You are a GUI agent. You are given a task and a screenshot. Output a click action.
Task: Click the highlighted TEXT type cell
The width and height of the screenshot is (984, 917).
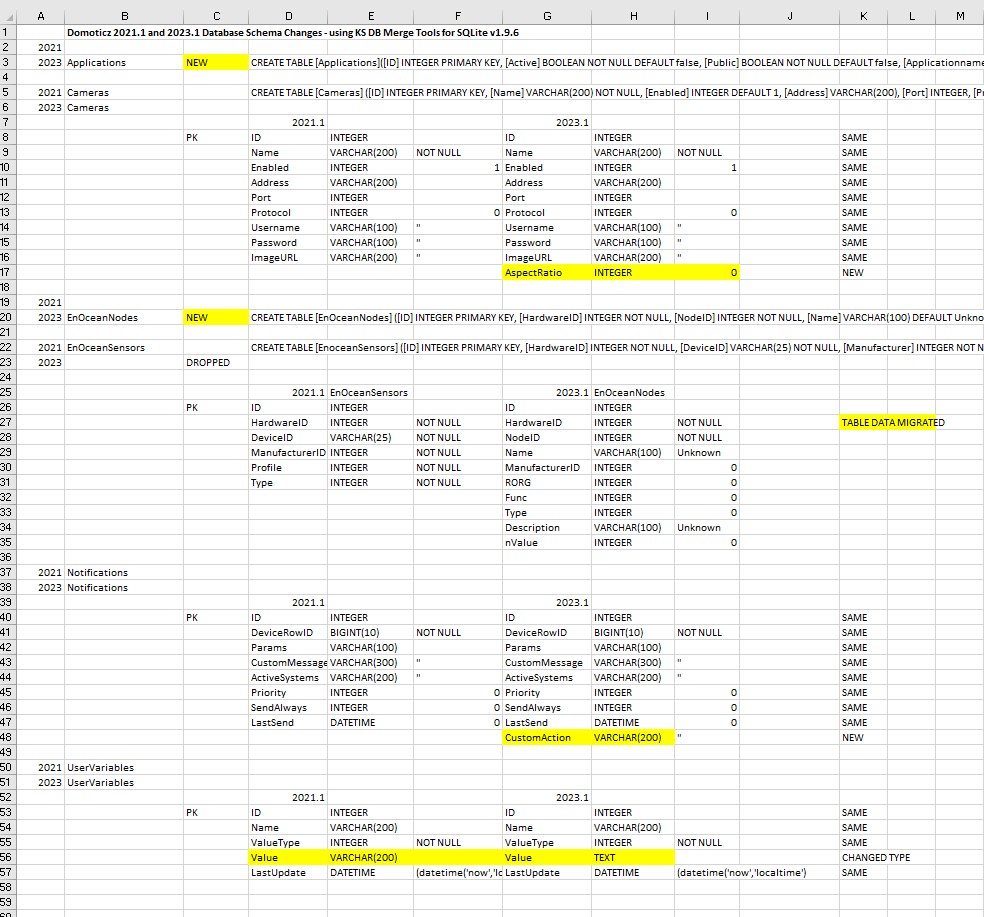pos(633,857)
